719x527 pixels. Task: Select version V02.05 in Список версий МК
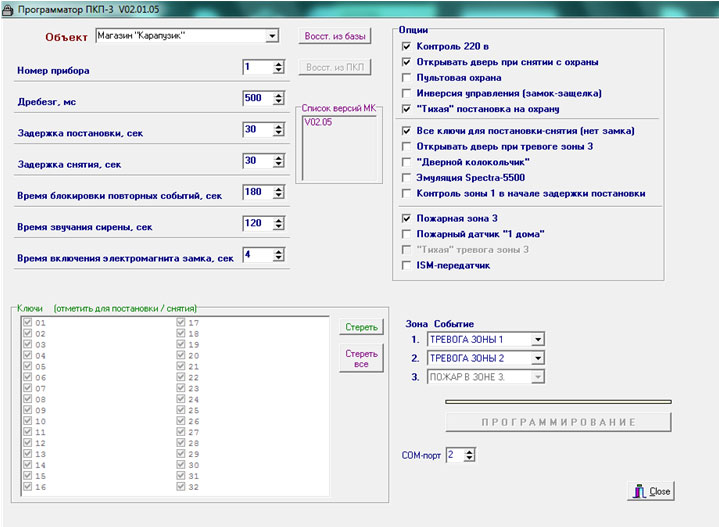tap(318, 122)
